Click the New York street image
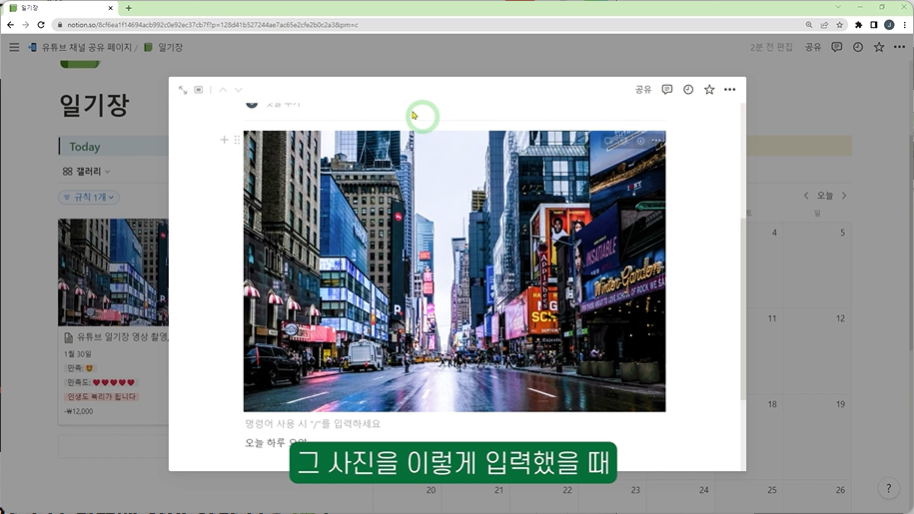Screen dimensions: 914x514 point(454,271)
